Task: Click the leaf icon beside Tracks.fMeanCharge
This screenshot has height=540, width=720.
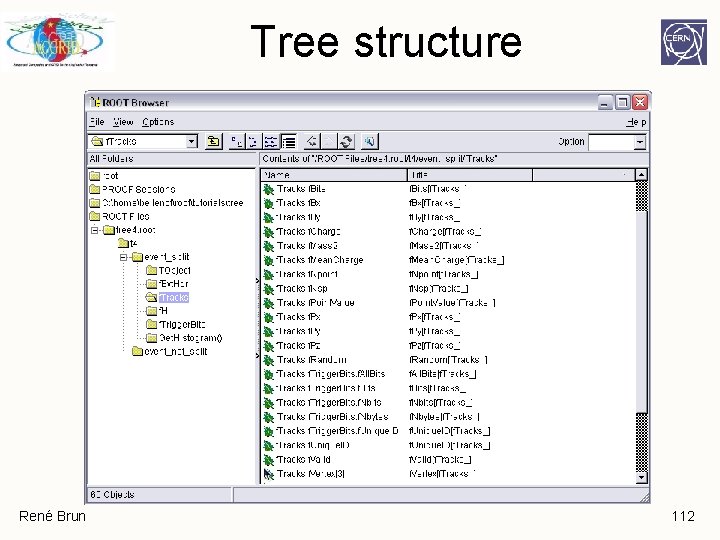Action: coord(268,260)
